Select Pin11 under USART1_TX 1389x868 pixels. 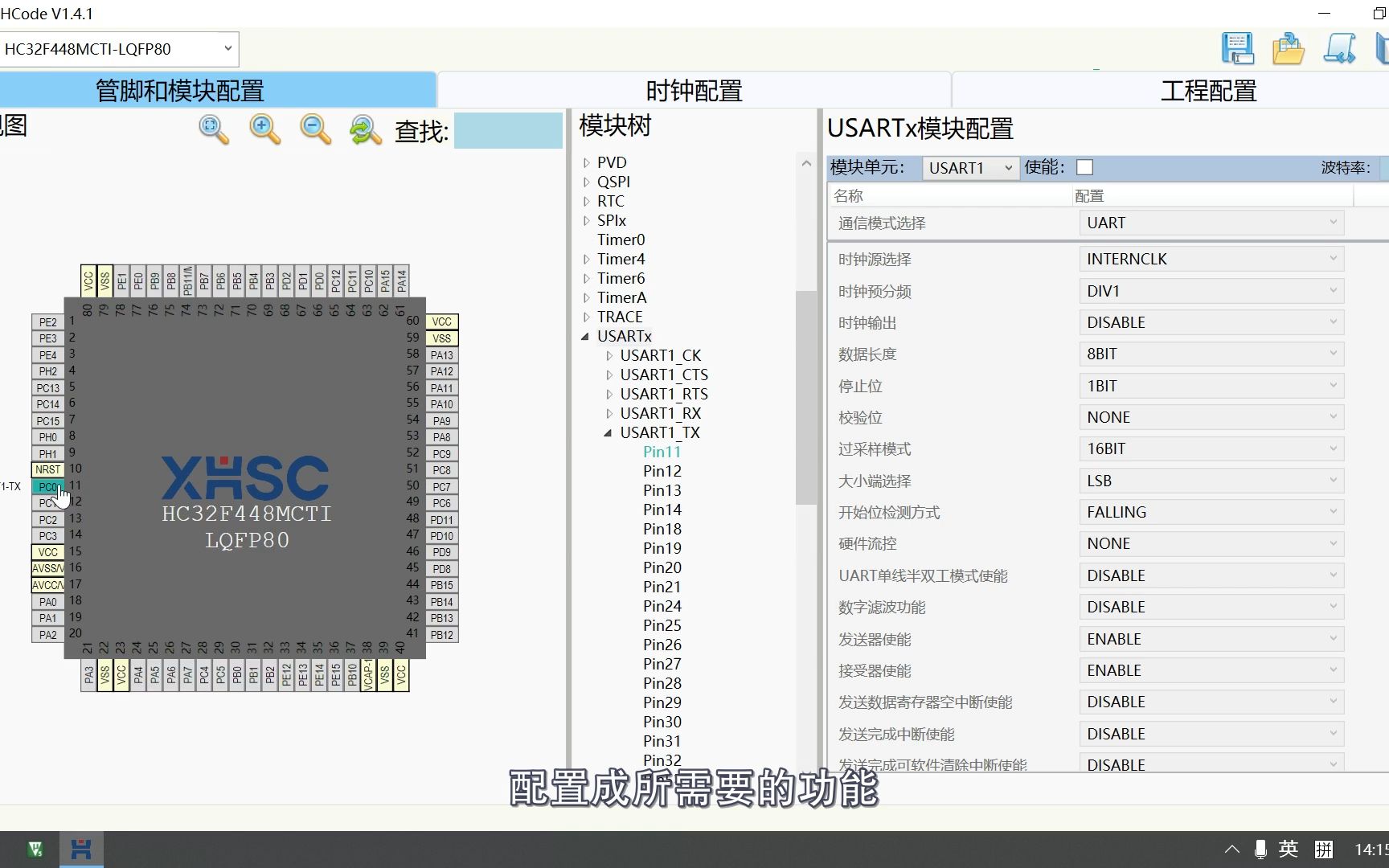[662, 452]
